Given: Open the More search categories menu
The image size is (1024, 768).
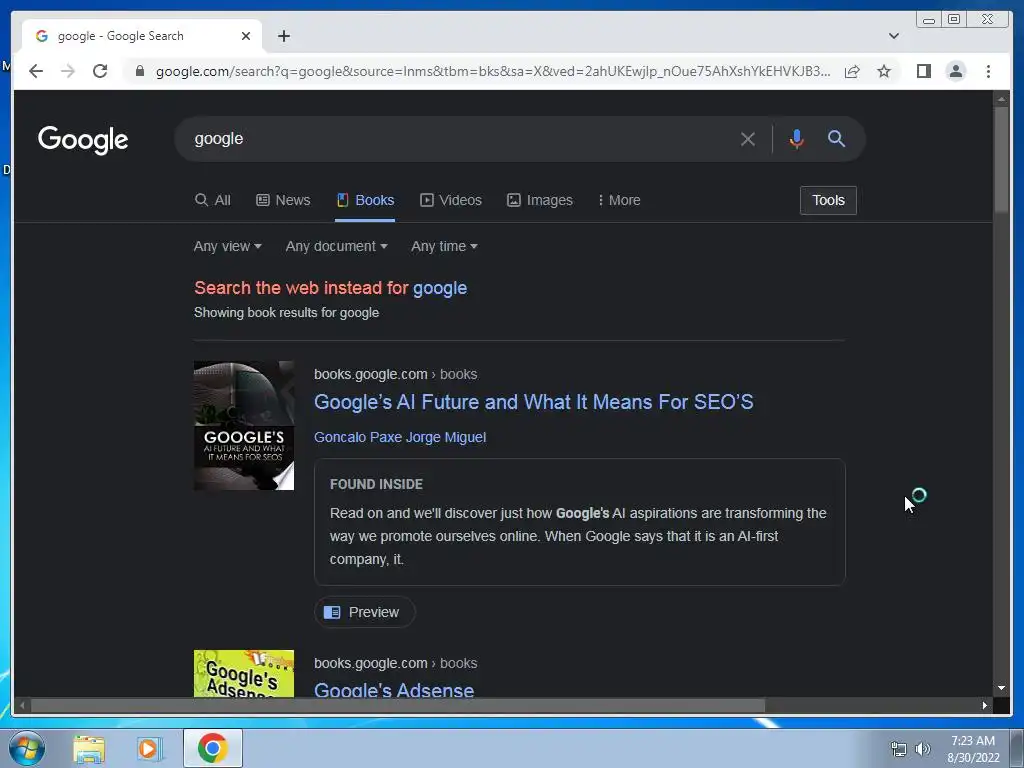Looking at the screenshot, I should click(619, 200).
